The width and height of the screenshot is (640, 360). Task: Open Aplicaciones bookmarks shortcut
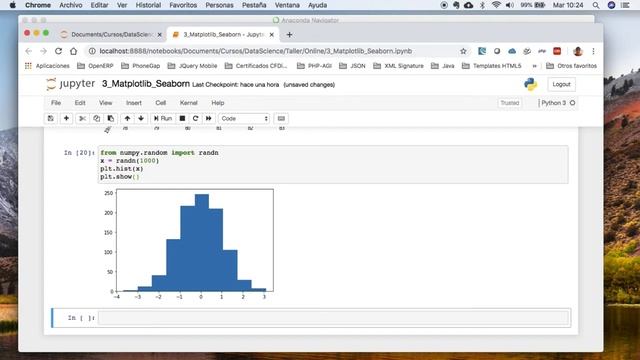[47, 66]
